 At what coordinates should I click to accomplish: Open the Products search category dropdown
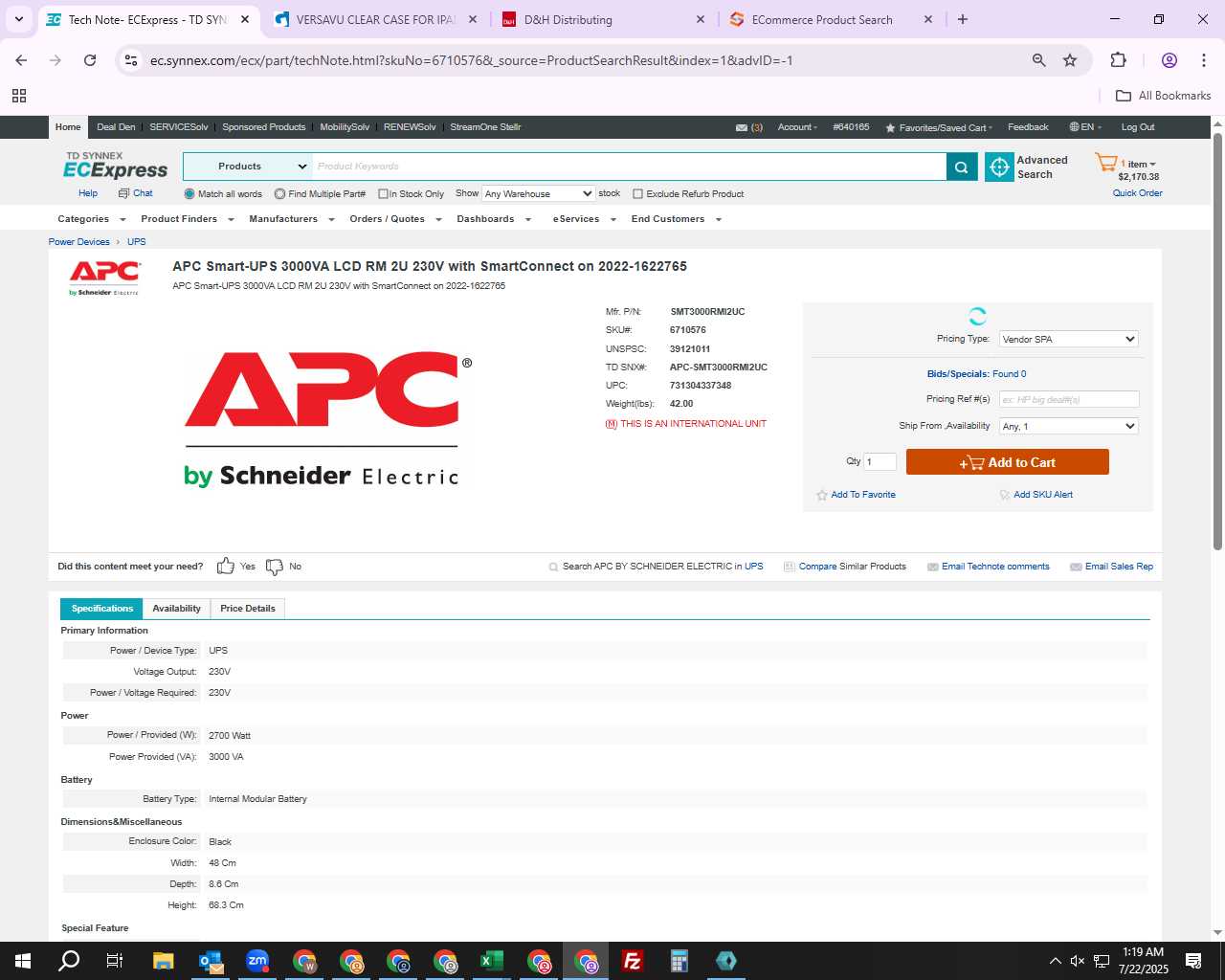click(x=248, y=167)
